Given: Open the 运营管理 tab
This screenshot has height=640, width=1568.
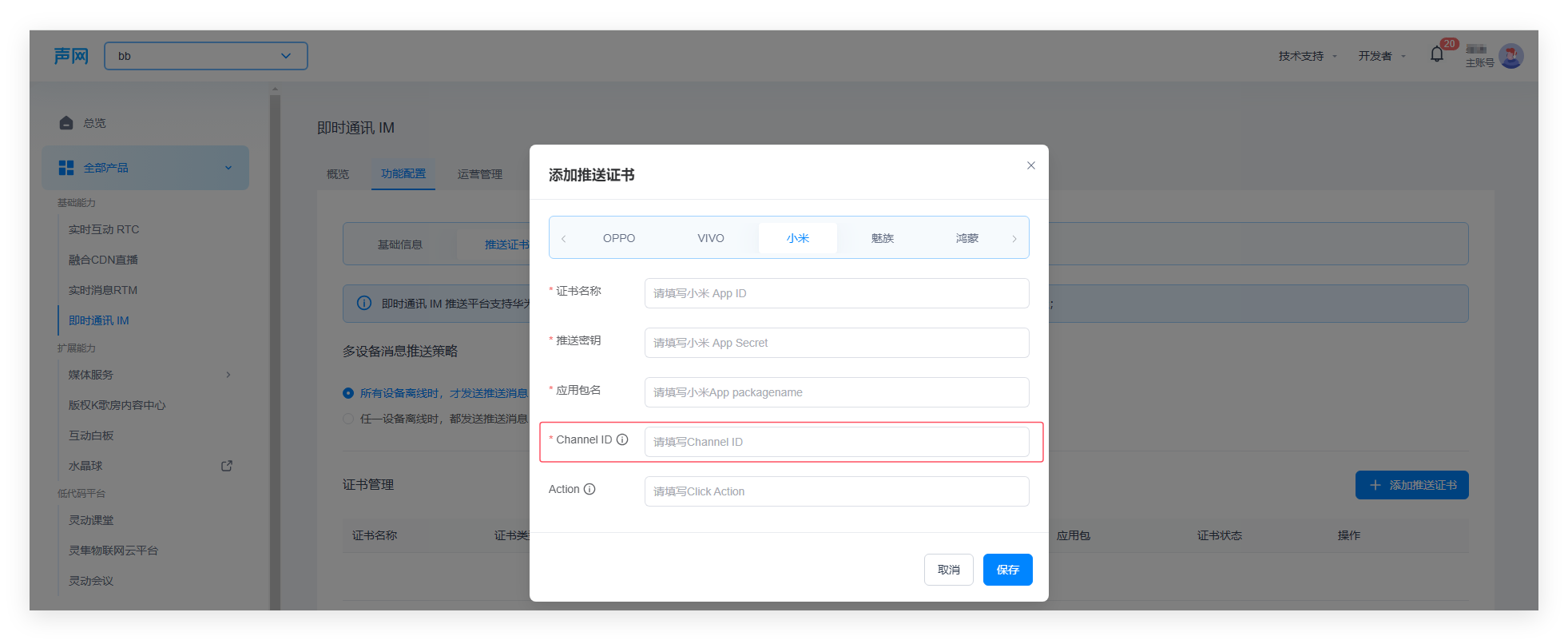Looking at the screenshot, I should [x=480, y=174].
